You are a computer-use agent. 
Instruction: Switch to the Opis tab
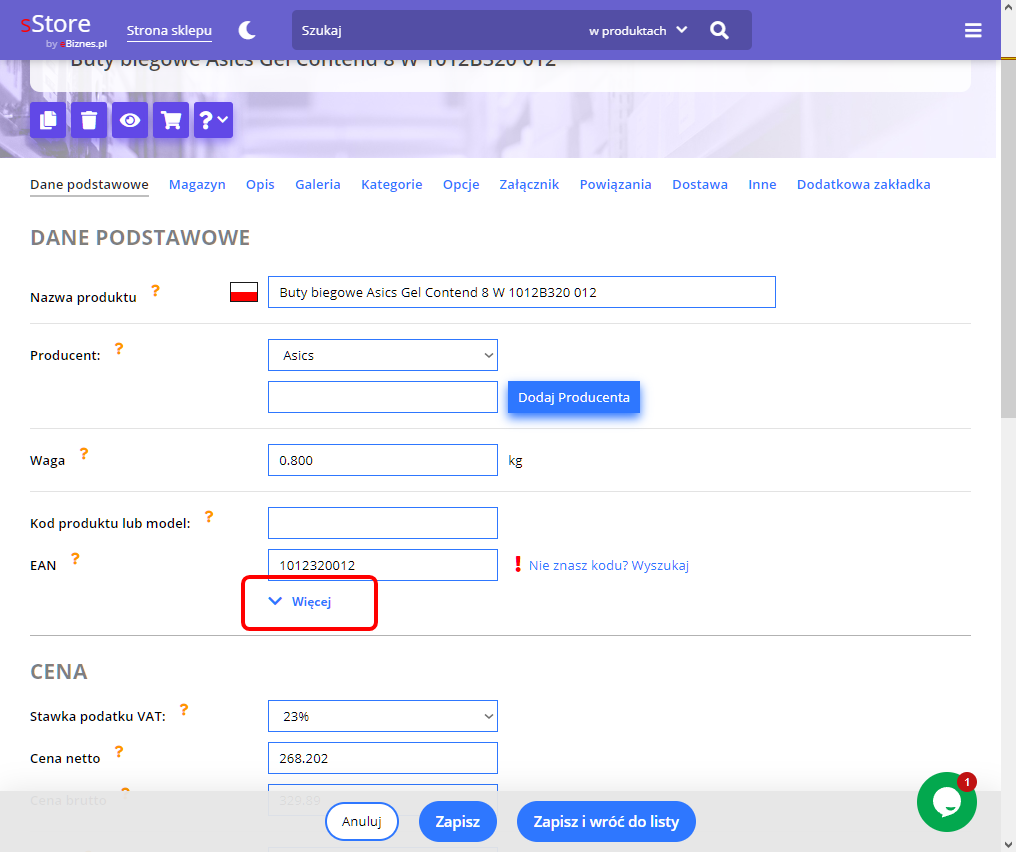pyautogui.click(x=260, y=184)
